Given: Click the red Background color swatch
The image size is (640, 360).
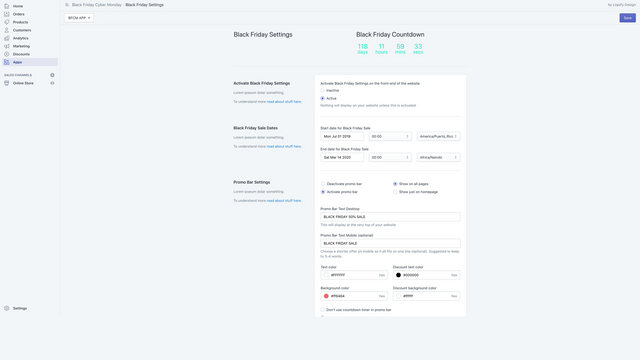Looking at the screenshot, I should pos(326,296).
